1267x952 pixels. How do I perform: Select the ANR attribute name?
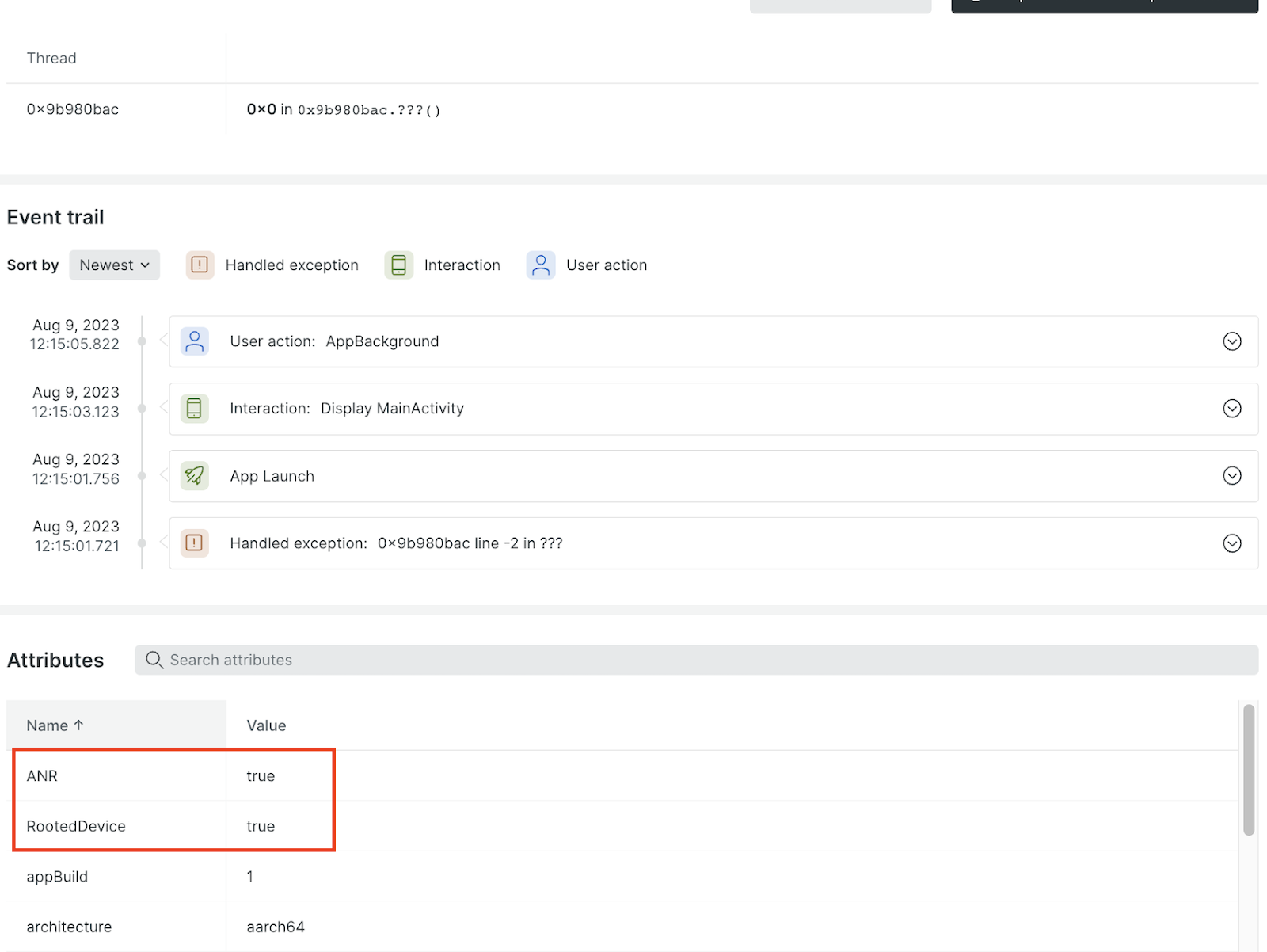pyautogui.click(x=42, y=776)
